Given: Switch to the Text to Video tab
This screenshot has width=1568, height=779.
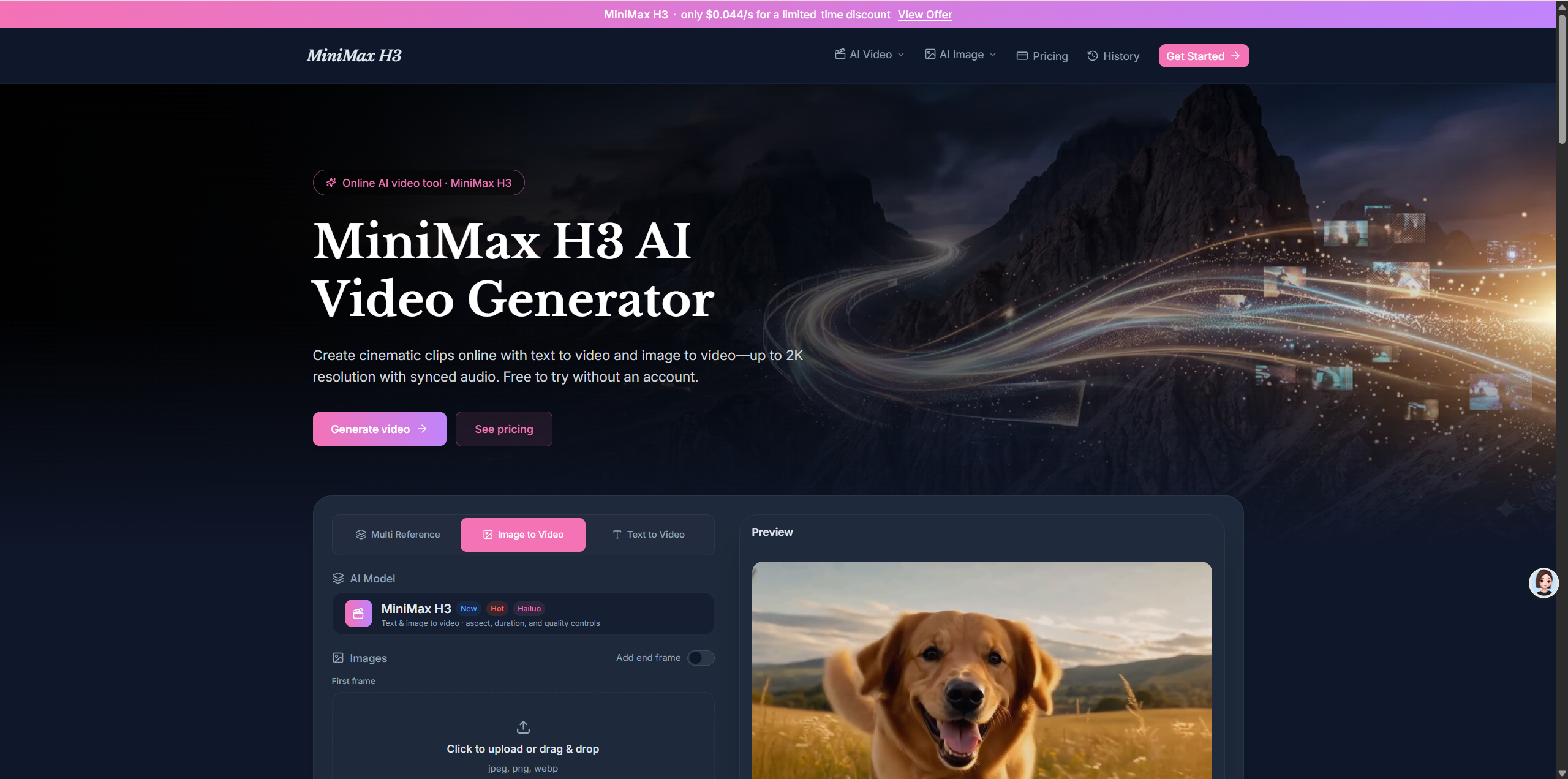Looking at the screenshot, I should (x=648, y=535).
